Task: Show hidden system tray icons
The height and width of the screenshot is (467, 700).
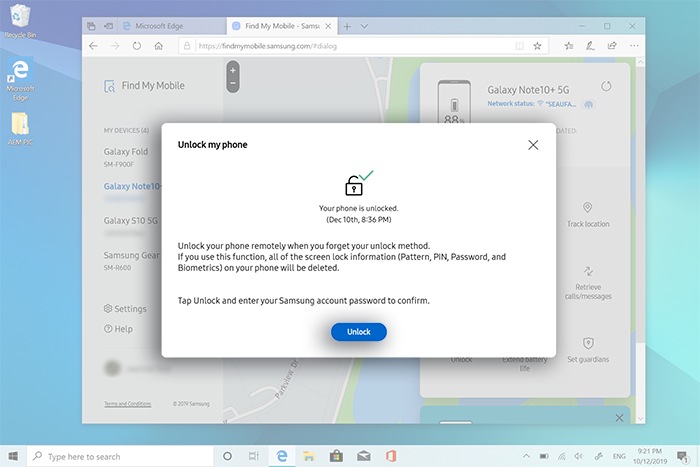Action: point(526,456)
